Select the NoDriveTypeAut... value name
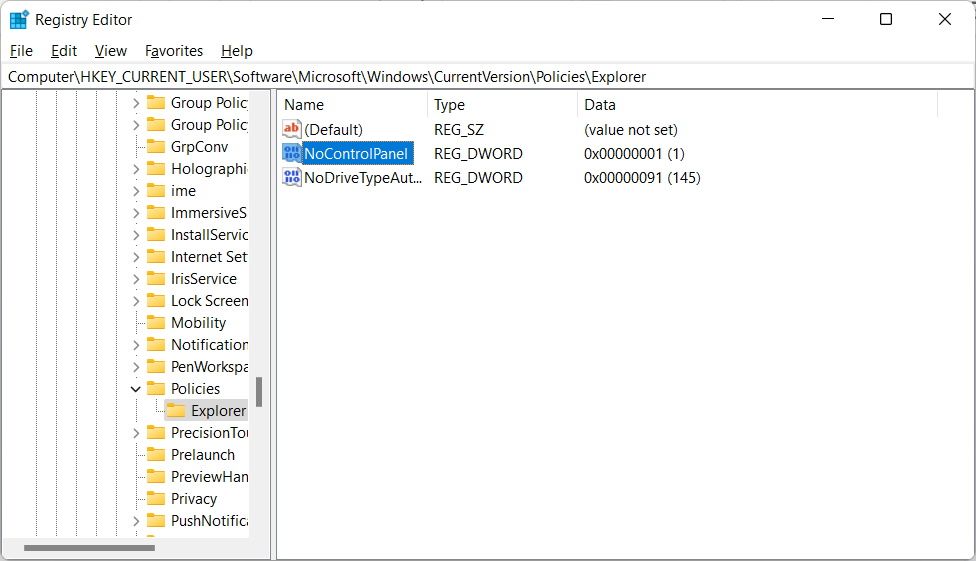This screenshot has width=976, height=561. (363, 177)
